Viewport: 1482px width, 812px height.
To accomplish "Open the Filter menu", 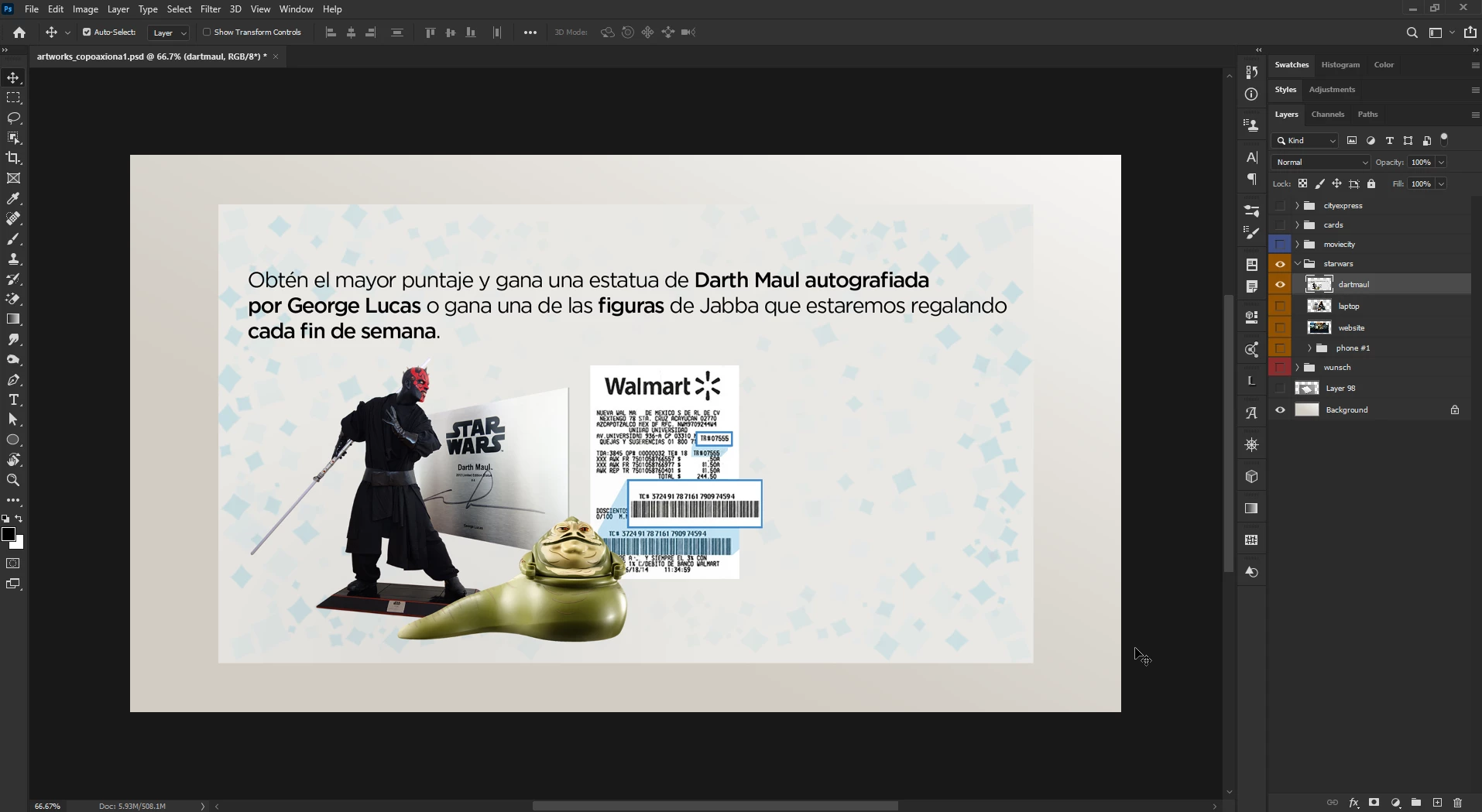I will [x=211, y=9].
